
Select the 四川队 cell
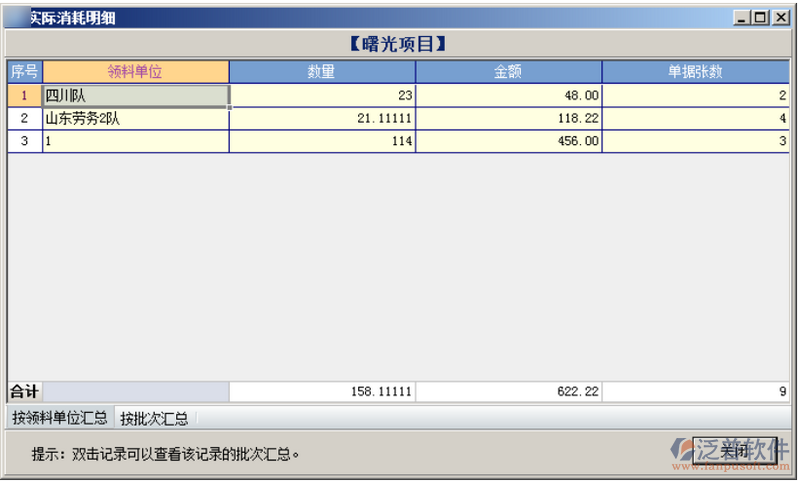point(136,95)
